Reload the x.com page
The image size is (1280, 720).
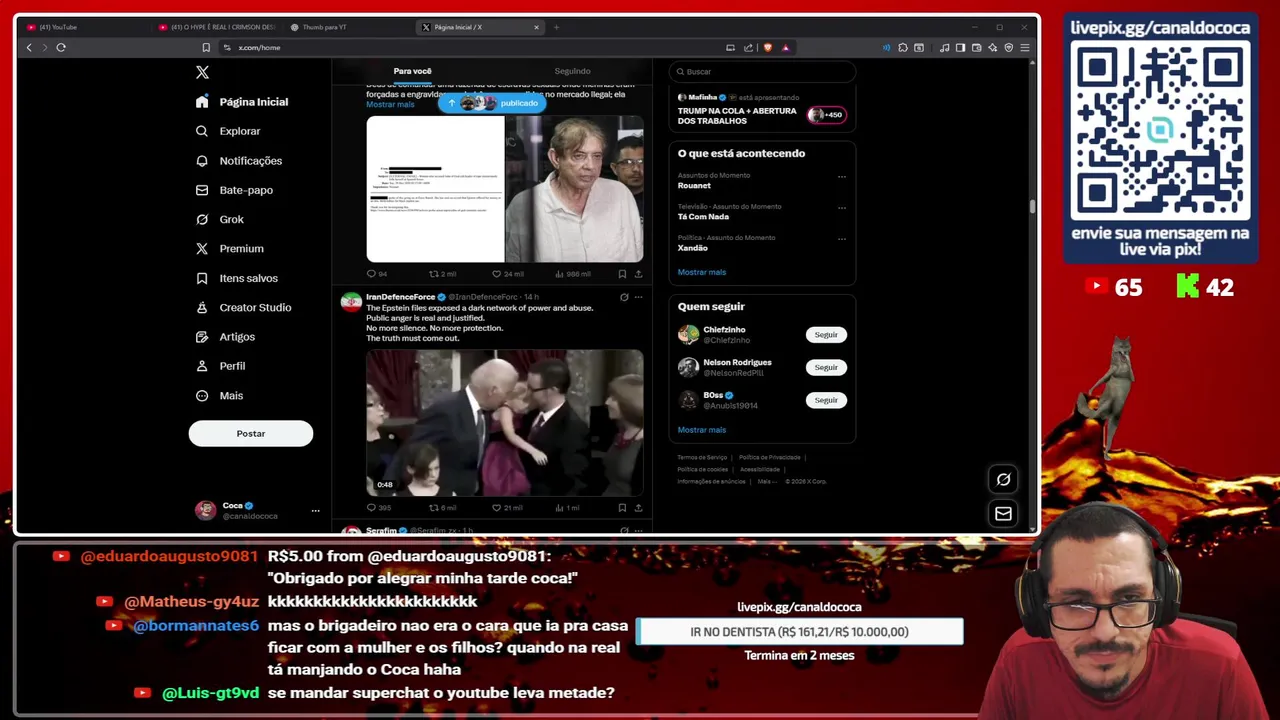61,47
